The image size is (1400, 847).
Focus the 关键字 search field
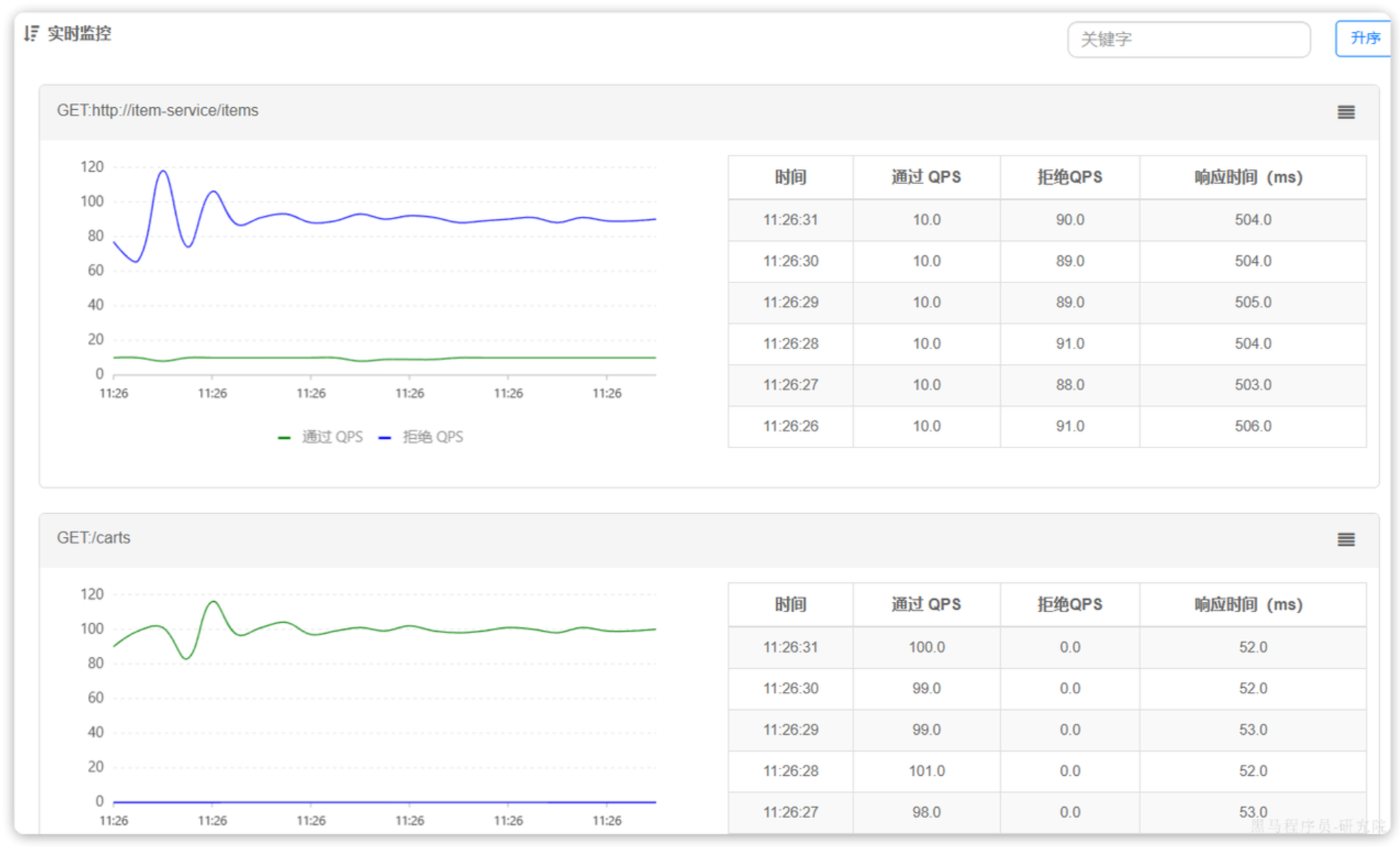pyautogui.click(x=1188, y=39)
